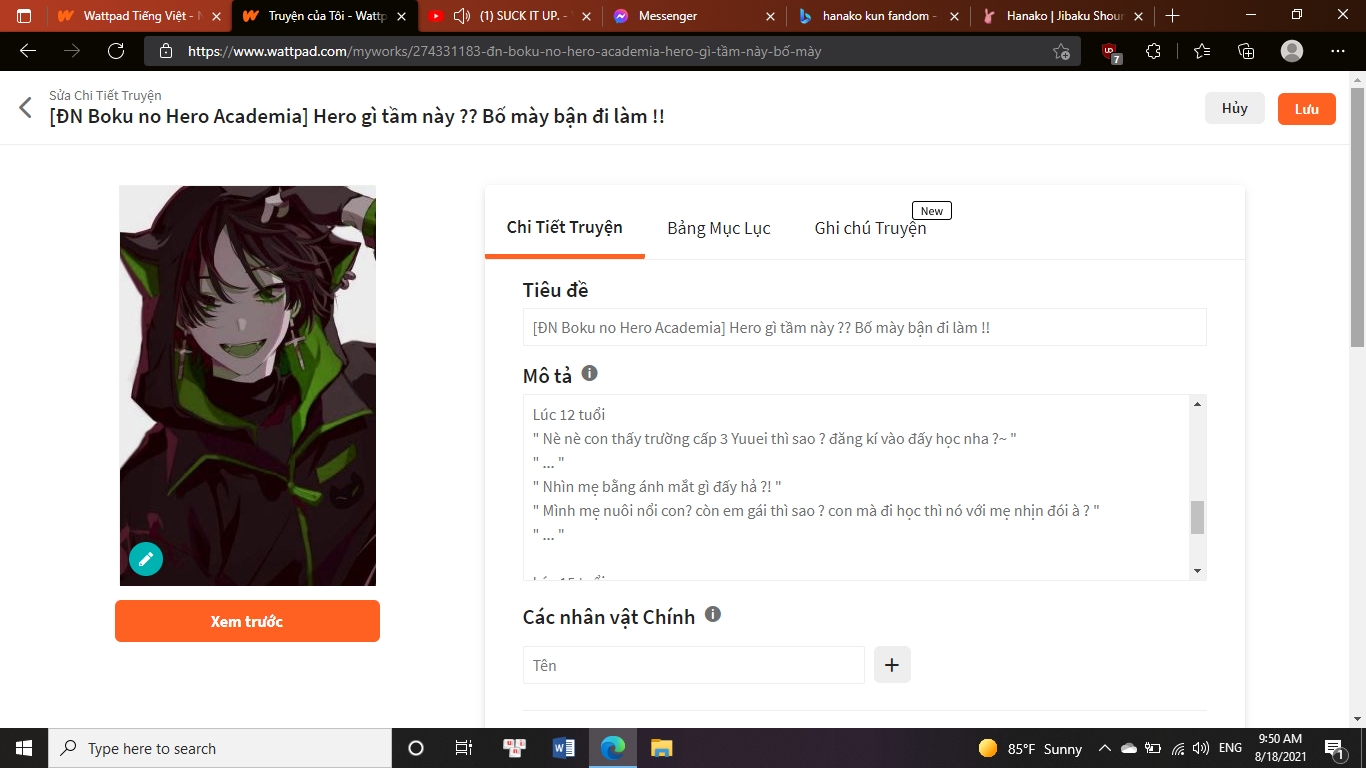The image size is (1366, 768).
Task: Switch to the Ghi chú Truyện tab
Action: [870, 228]
